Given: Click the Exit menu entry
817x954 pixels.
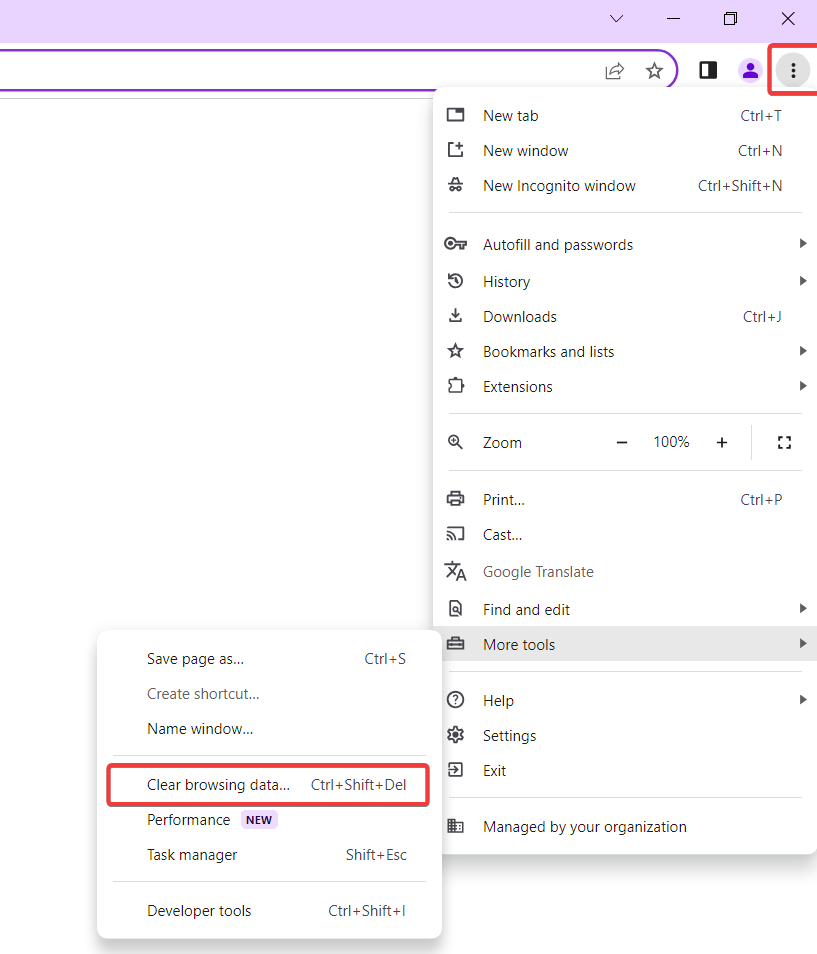Looking at the screenshot, I should [494, 770].
